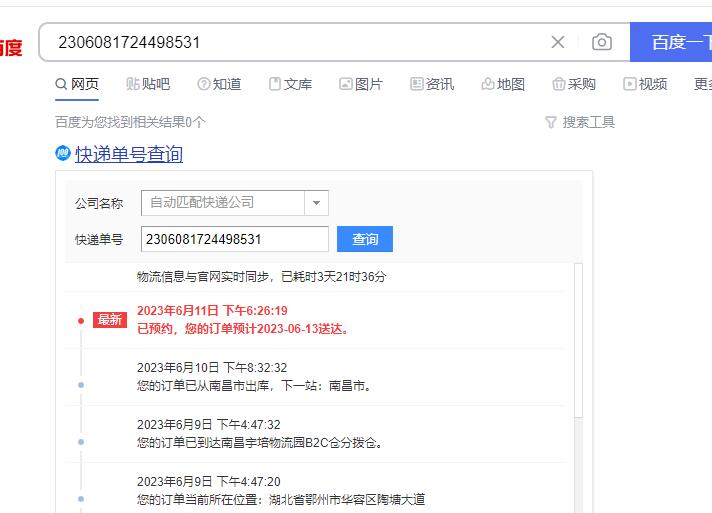
Task: Select the timestamp 2023年6月9日 下午4:47:32
Action: click(209, 424)
